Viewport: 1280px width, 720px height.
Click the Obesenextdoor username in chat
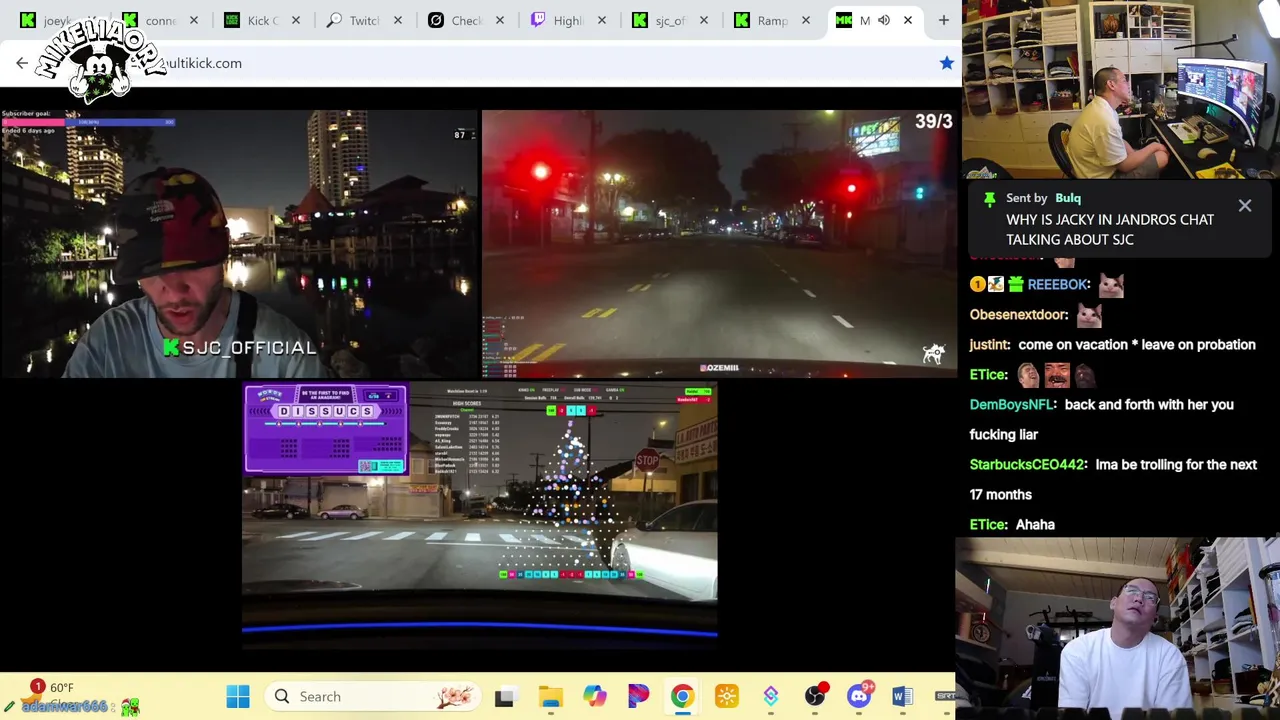point(1019,315)
